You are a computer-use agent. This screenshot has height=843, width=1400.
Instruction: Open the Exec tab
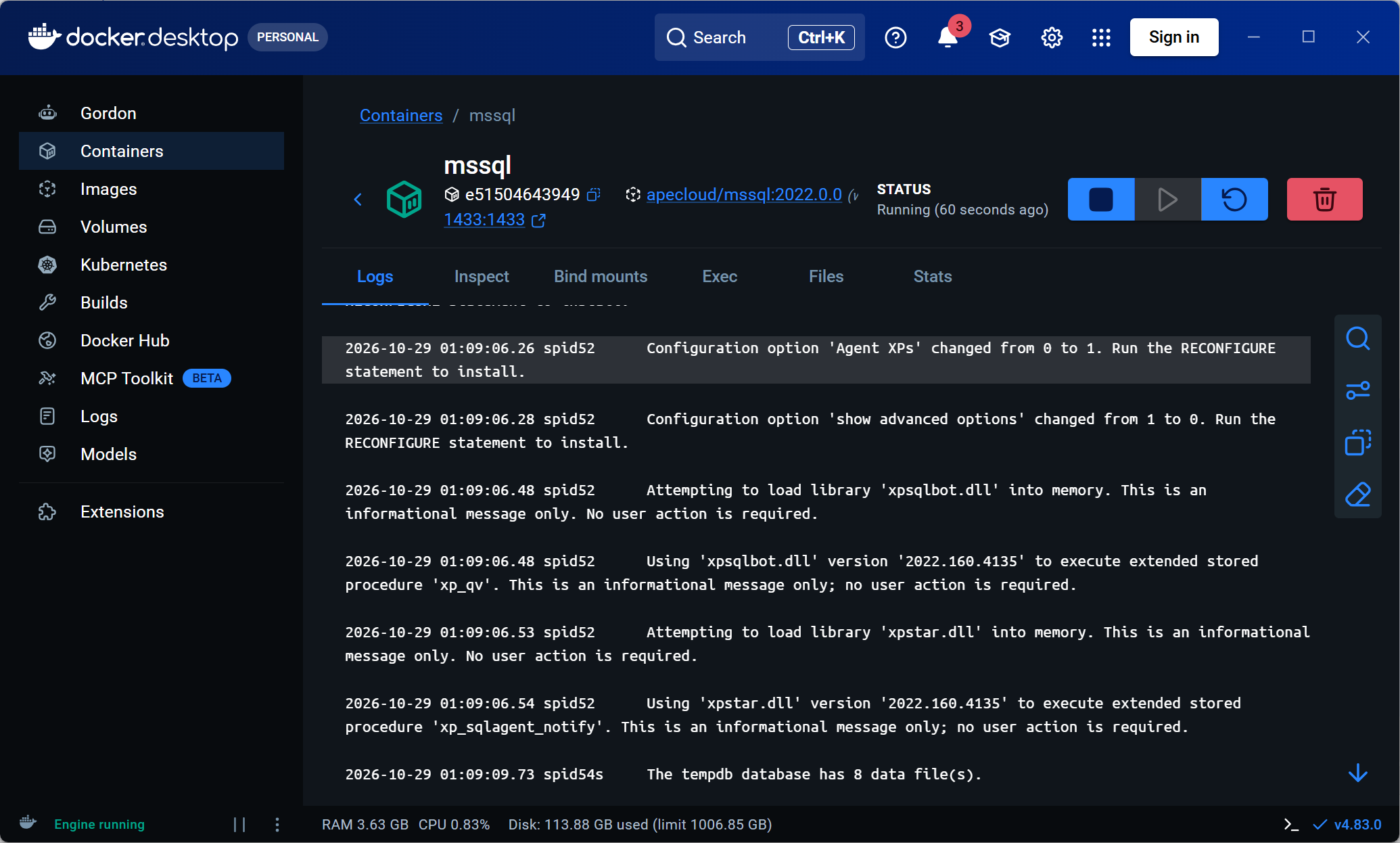pyautogui.click(x=720, y=277)
